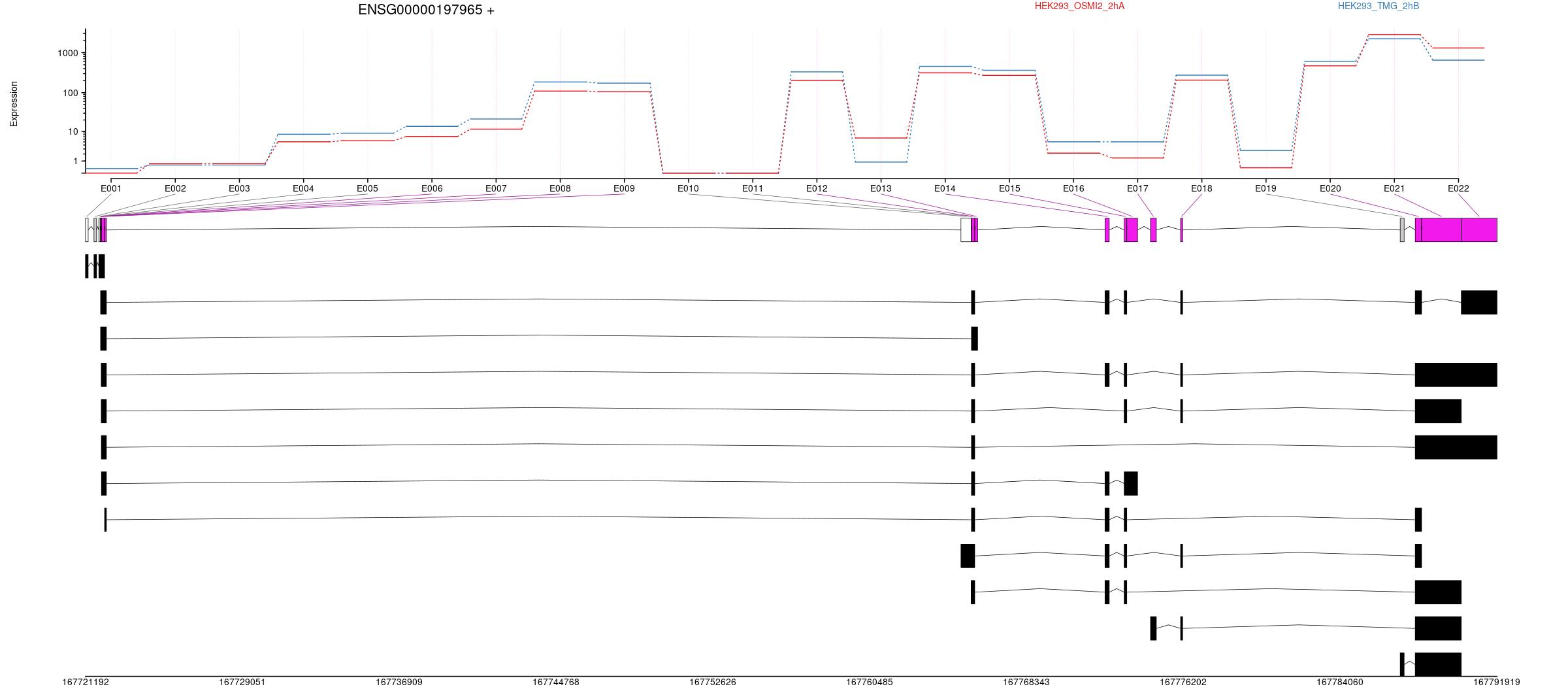
Task: Click genomic coordinate 167744768
Action: (x=556, y=682)
